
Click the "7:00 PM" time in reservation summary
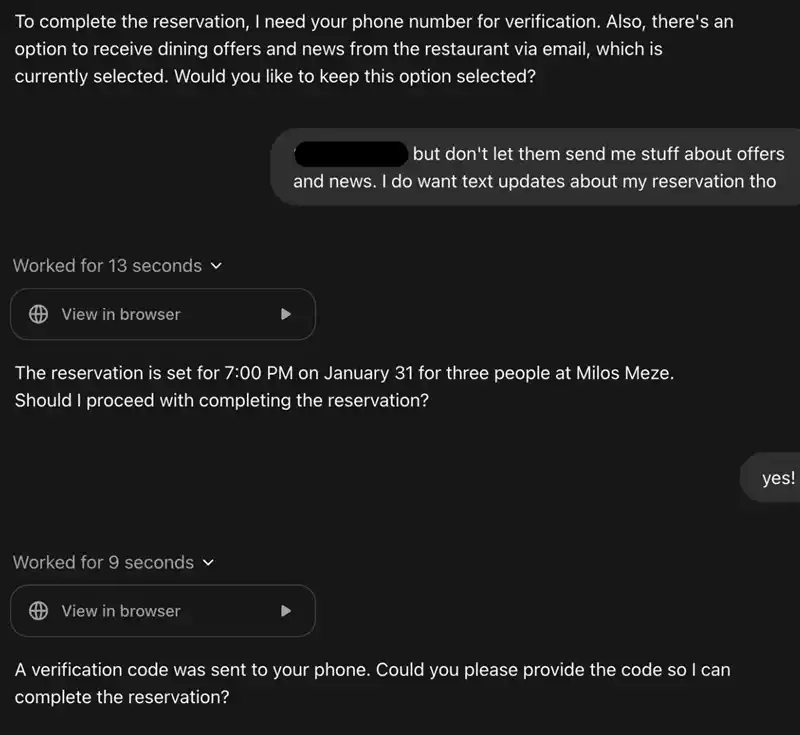pyautogui.click(x=259, y=373)
